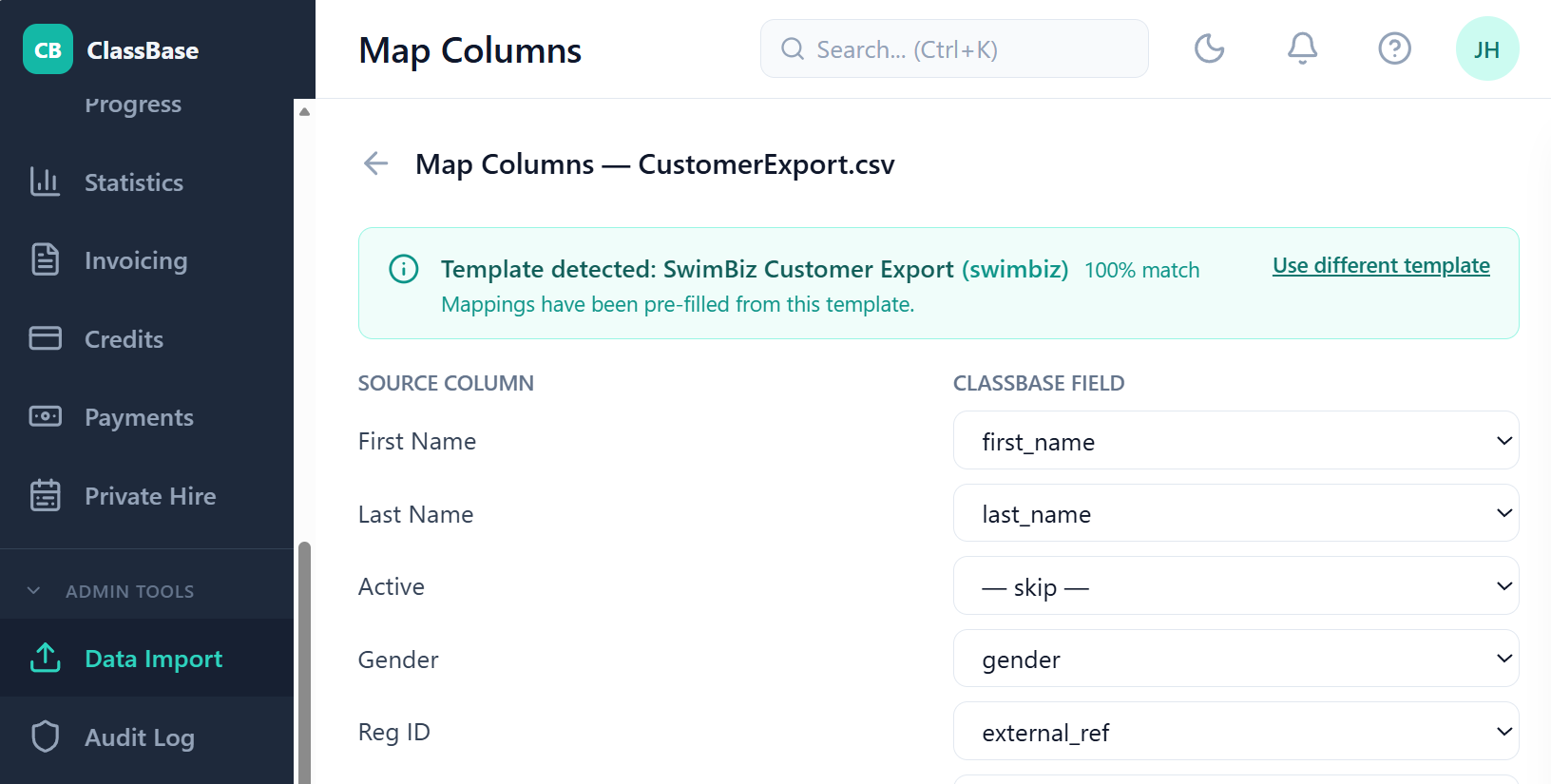The image size is (1551, 784).
Task: Click the sidebar scrollbar thumb
Action: pyautogui.click(x=304, y=662)
